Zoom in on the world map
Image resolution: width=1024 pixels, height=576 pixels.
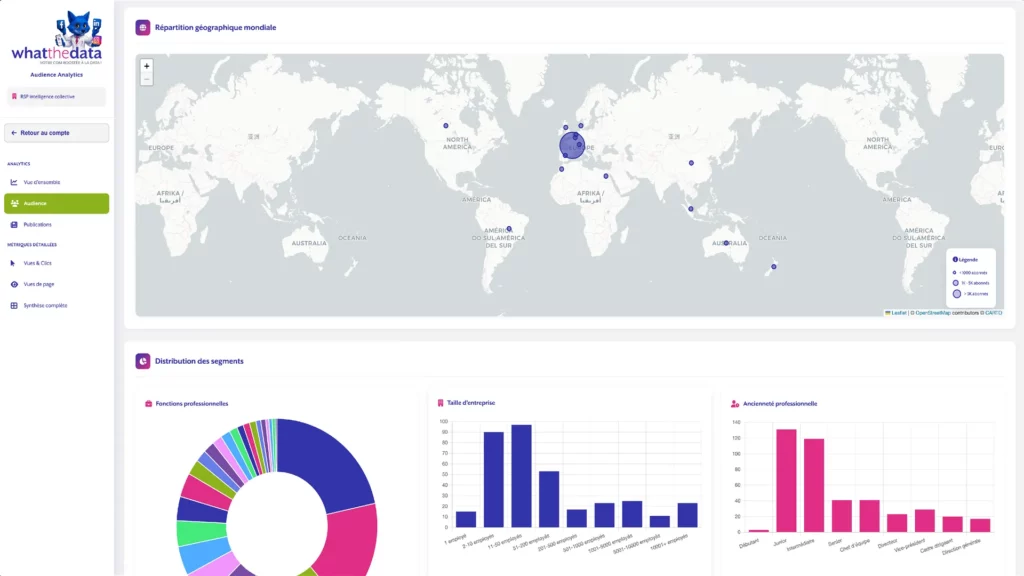147,66
